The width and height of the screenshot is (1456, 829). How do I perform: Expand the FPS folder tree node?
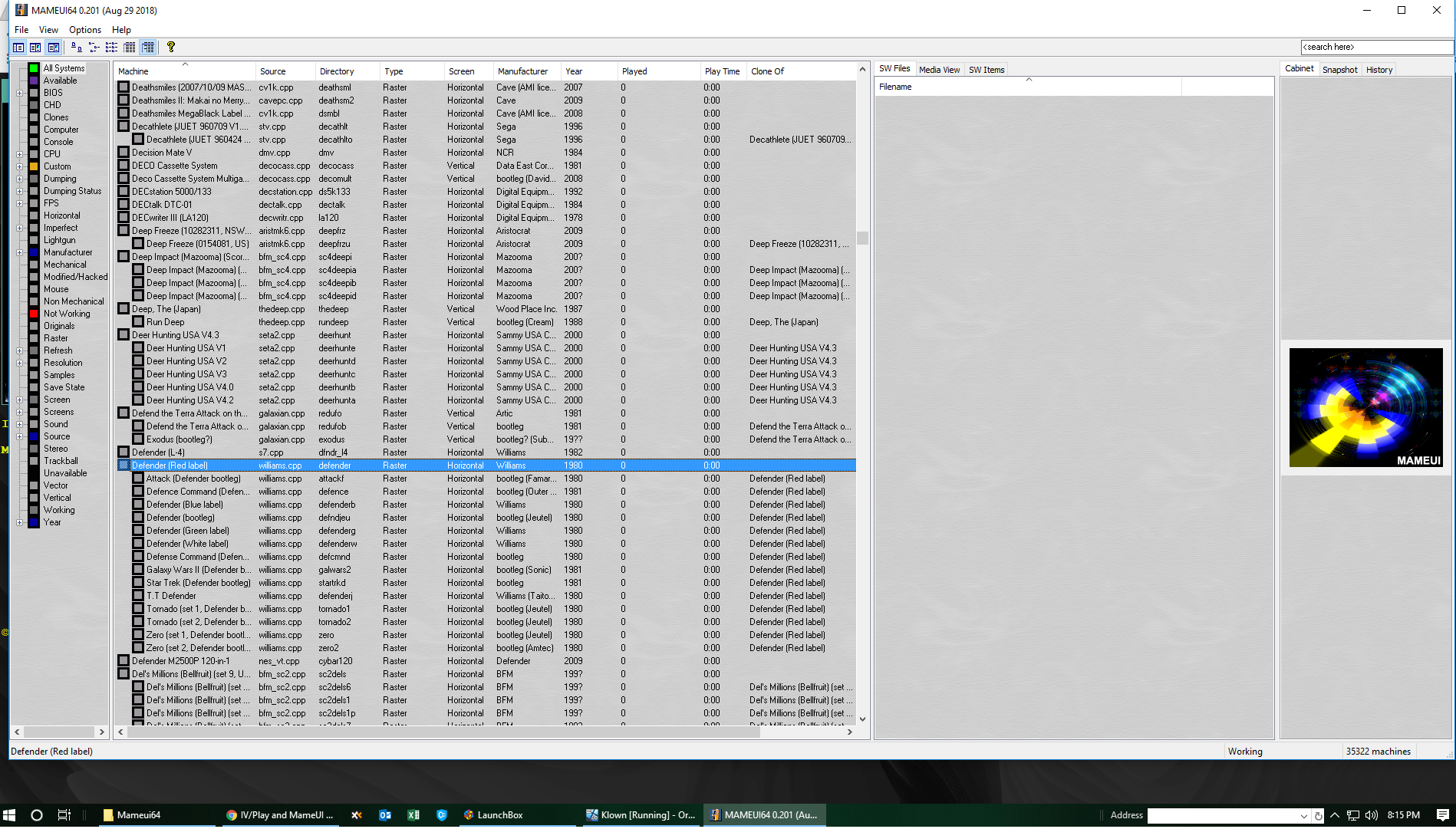(x=20, y=203)
